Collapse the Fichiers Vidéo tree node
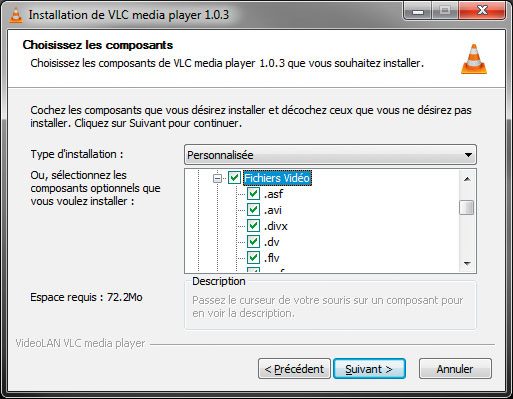 point(217,179)
